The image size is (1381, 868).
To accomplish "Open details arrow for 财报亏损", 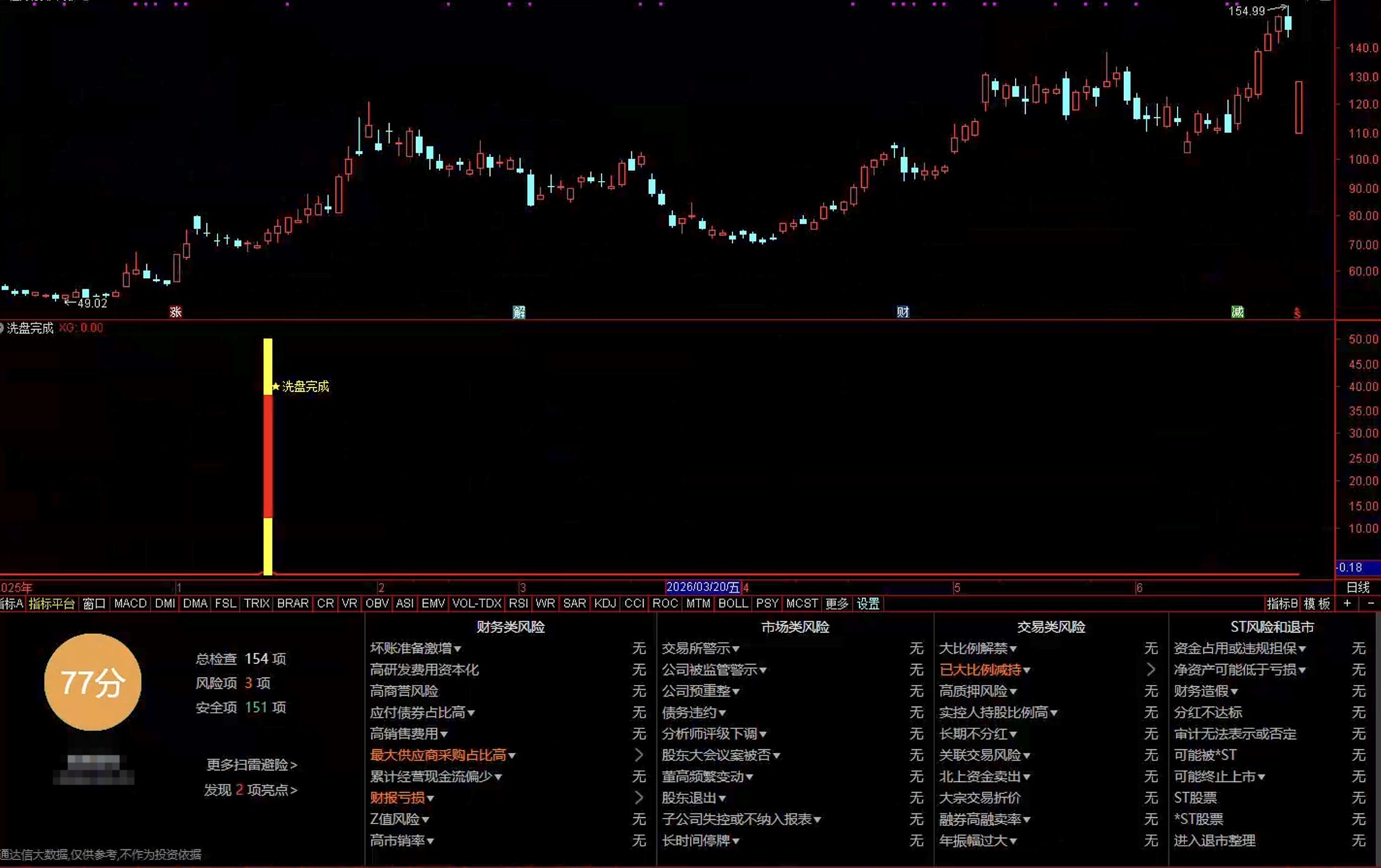I will pos(639,798).
